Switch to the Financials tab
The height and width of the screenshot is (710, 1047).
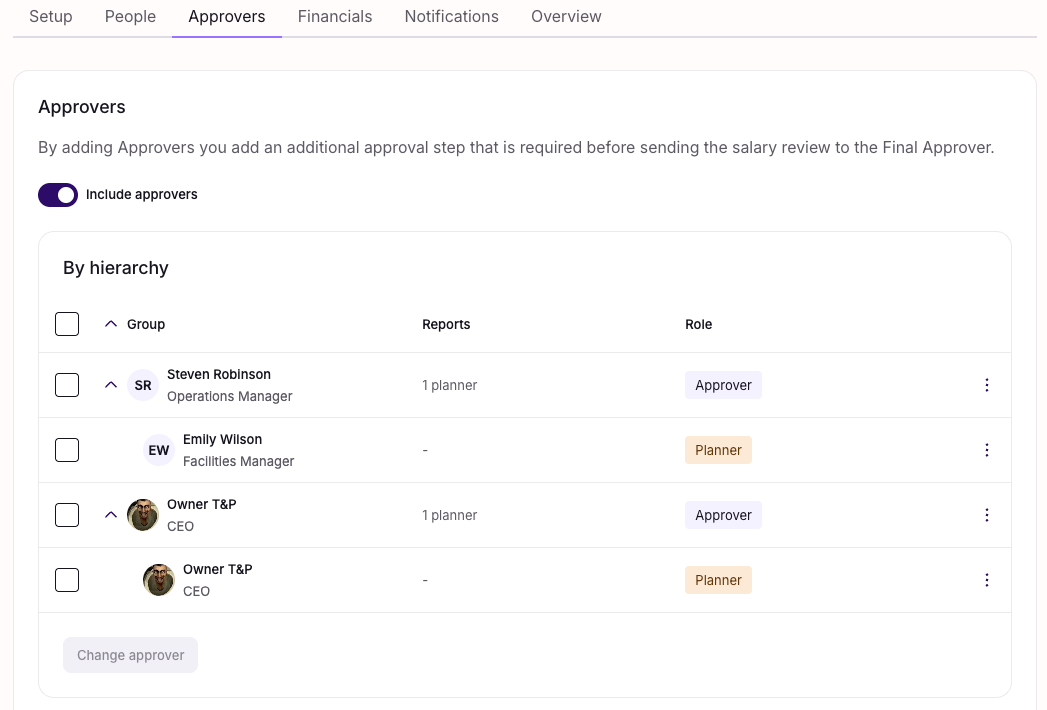click(335, 17)
